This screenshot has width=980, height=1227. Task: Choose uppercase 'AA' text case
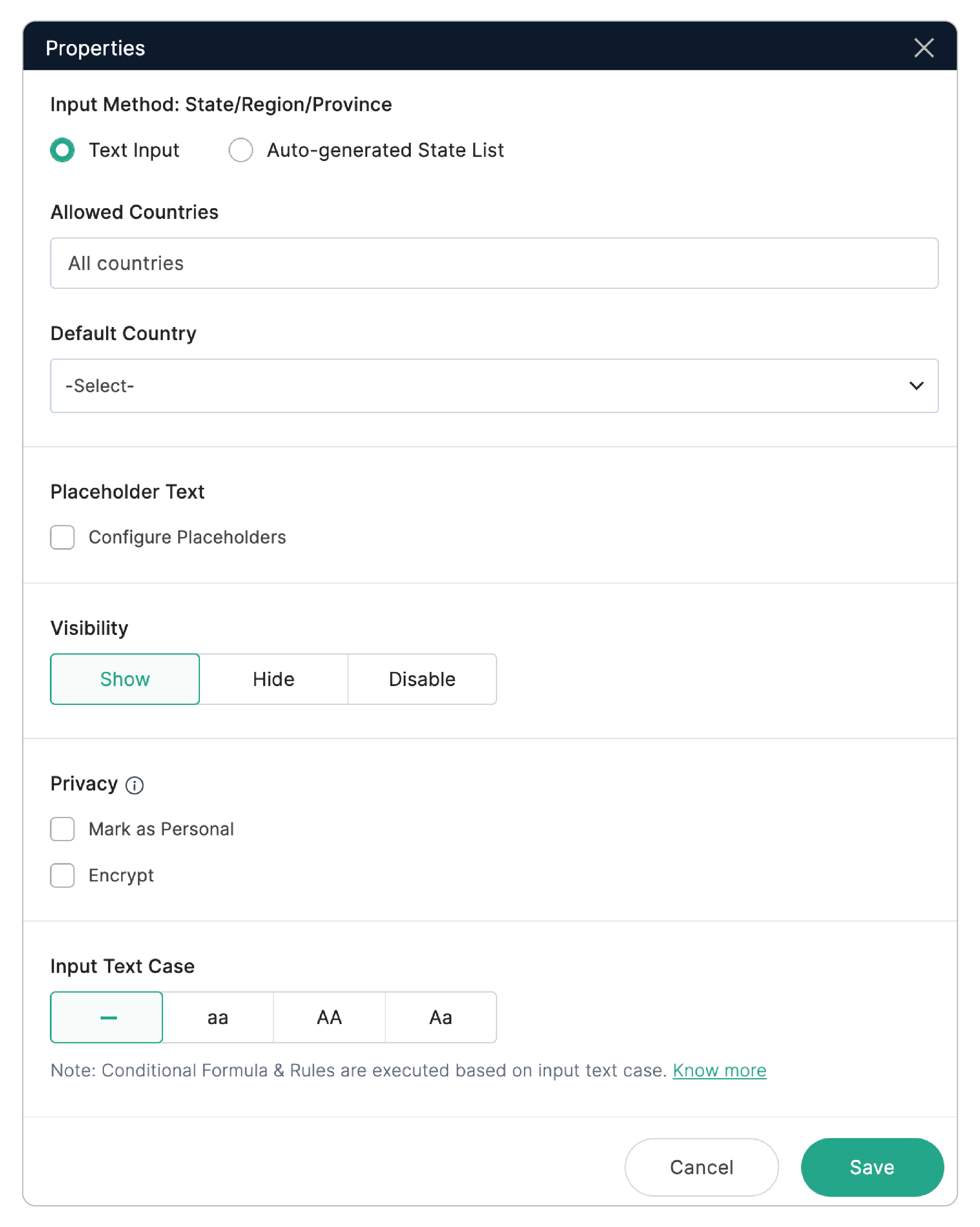click(x=329, y=1018)
